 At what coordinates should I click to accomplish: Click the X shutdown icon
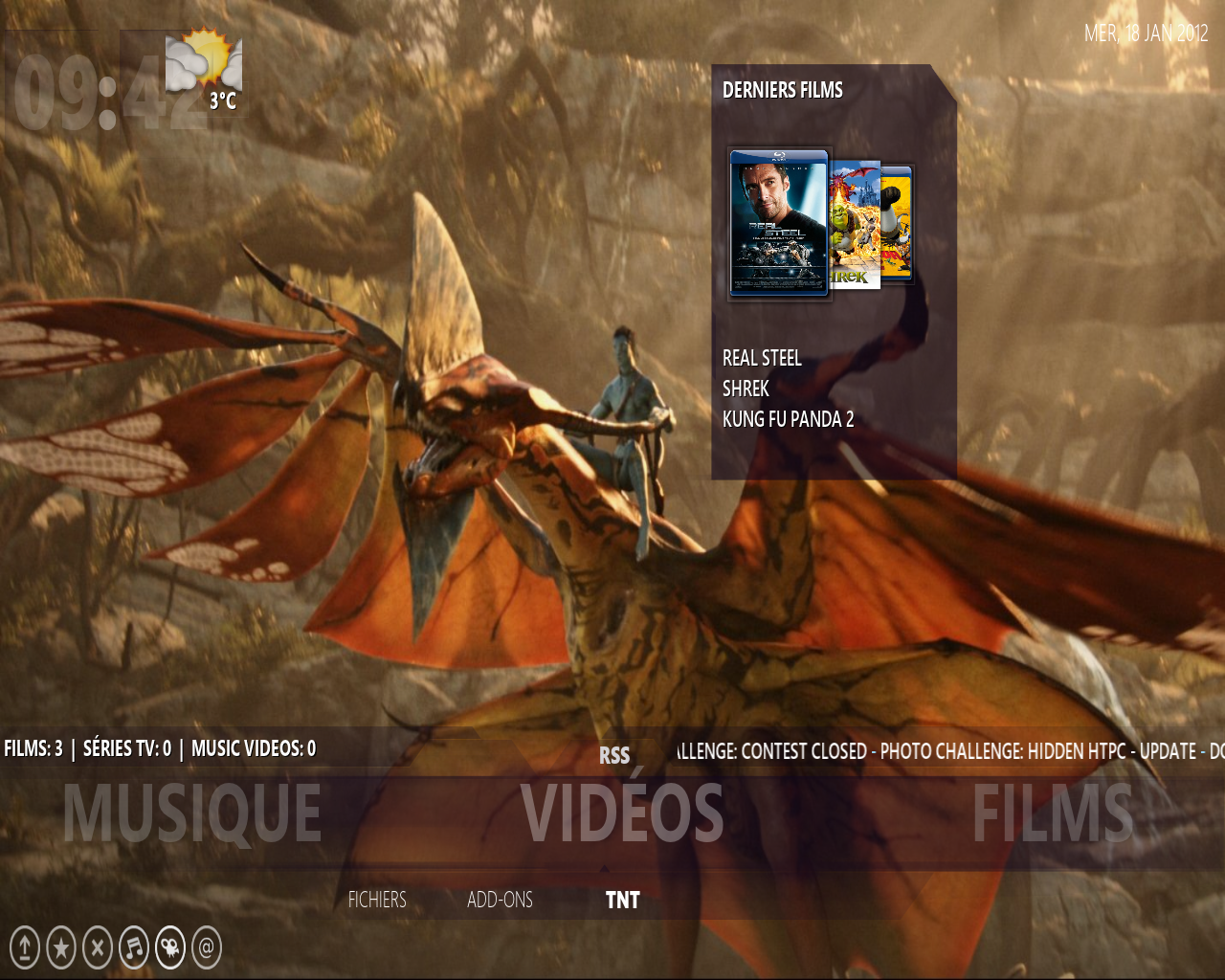(98, 948)
